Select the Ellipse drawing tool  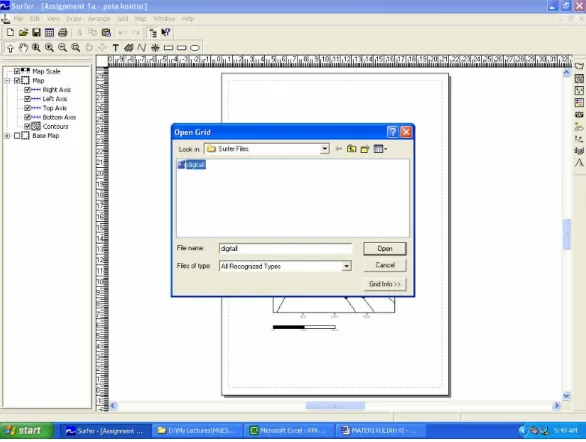pos(195,48)
